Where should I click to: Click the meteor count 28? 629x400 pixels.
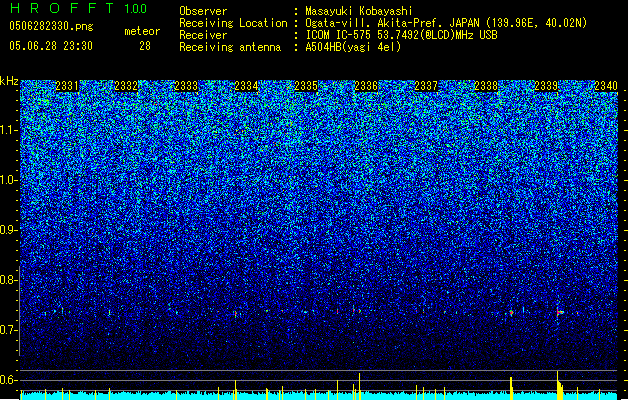pyautogui.click(x=145, y=46)
